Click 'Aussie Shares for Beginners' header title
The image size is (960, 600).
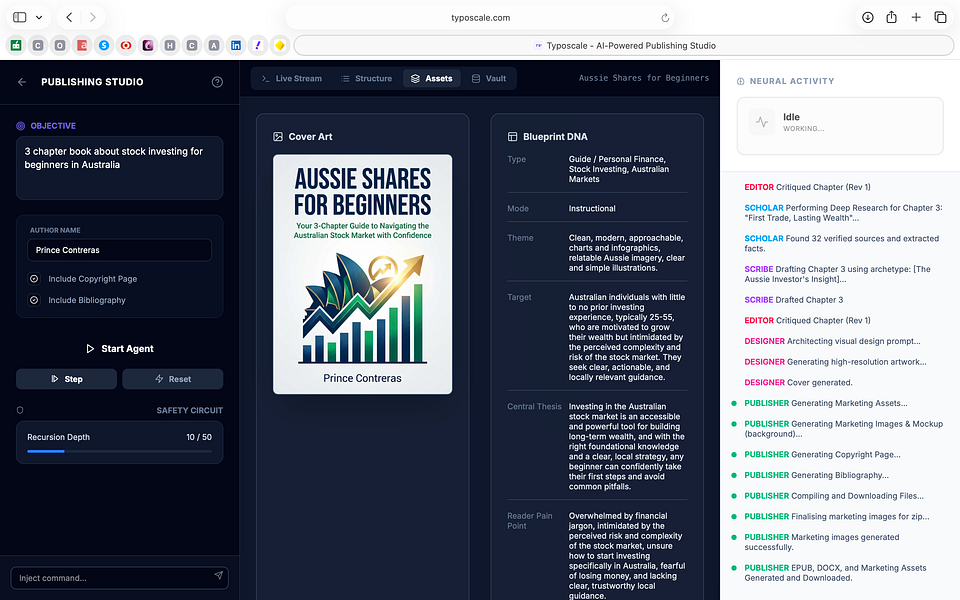coord(643,78)
